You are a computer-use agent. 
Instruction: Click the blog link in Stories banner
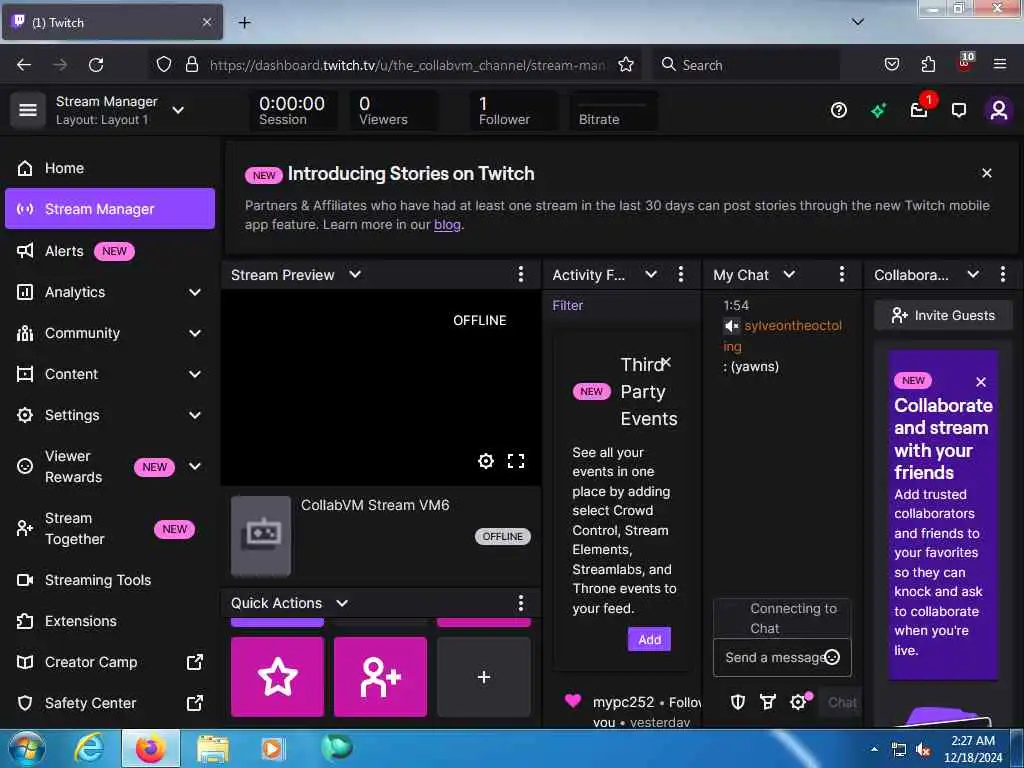point(447,225)
